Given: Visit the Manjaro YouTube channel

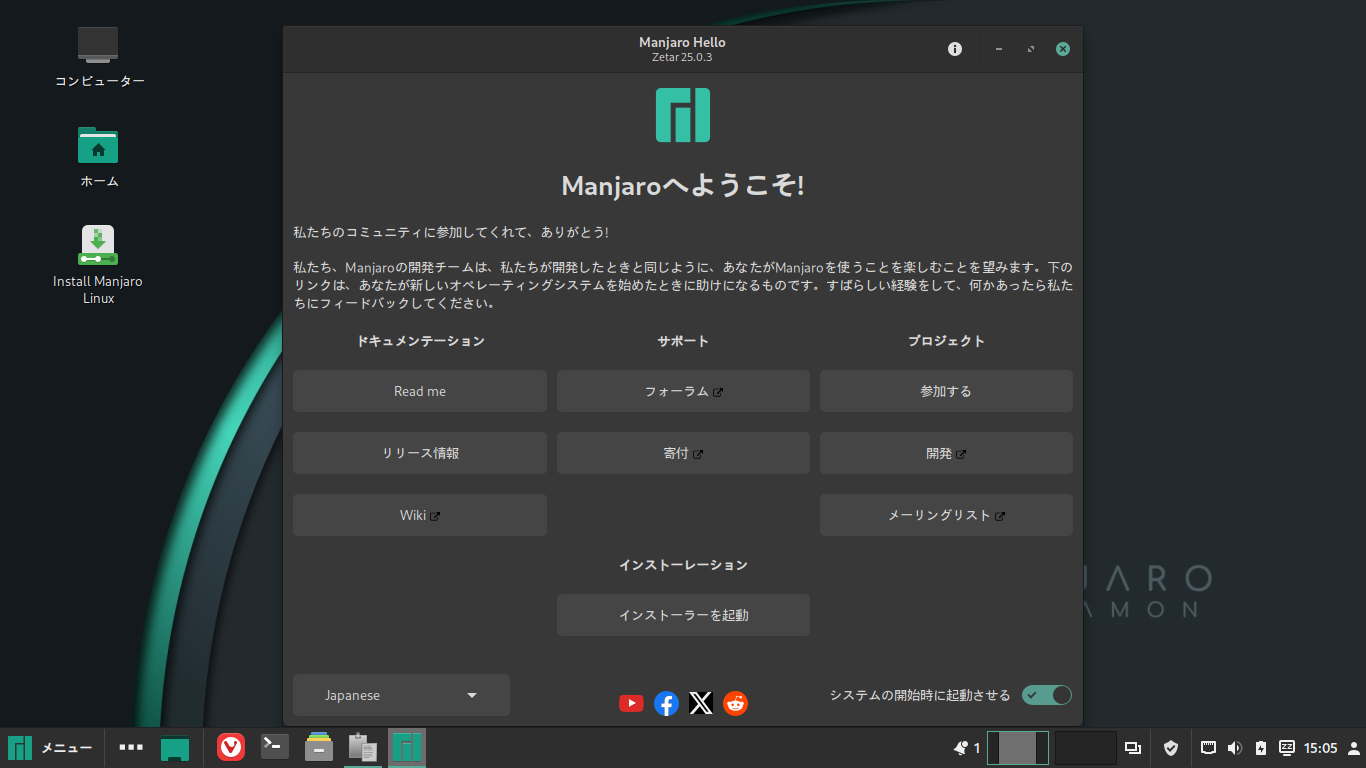Looking at the screenshot, I should tap(631, 703).
